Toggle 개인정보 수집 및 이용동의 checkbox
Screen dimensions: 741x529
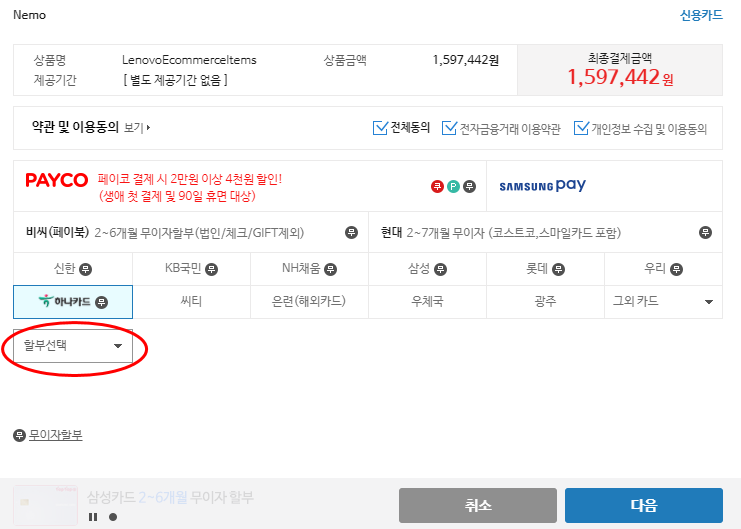tap(581, 128)
